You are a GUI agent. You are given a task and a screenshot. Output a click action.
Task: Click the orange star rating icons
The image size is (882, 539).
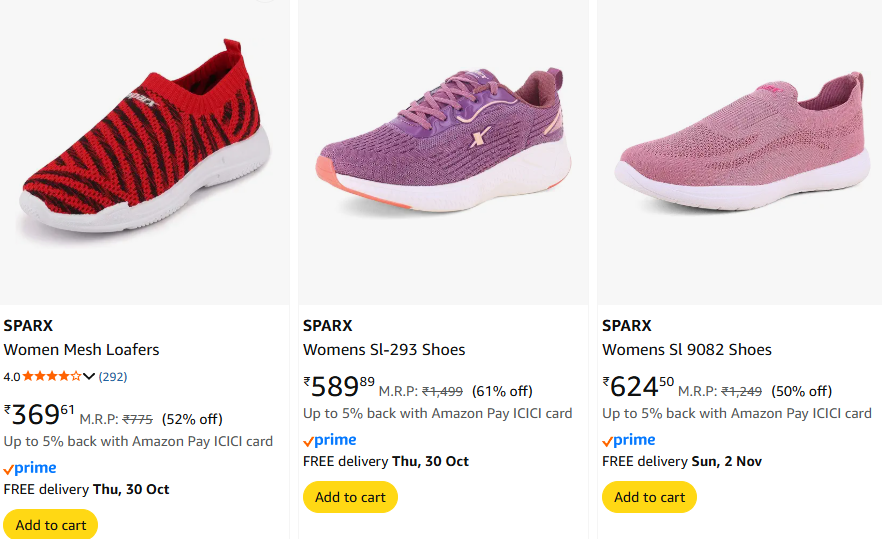coord(51,377)
